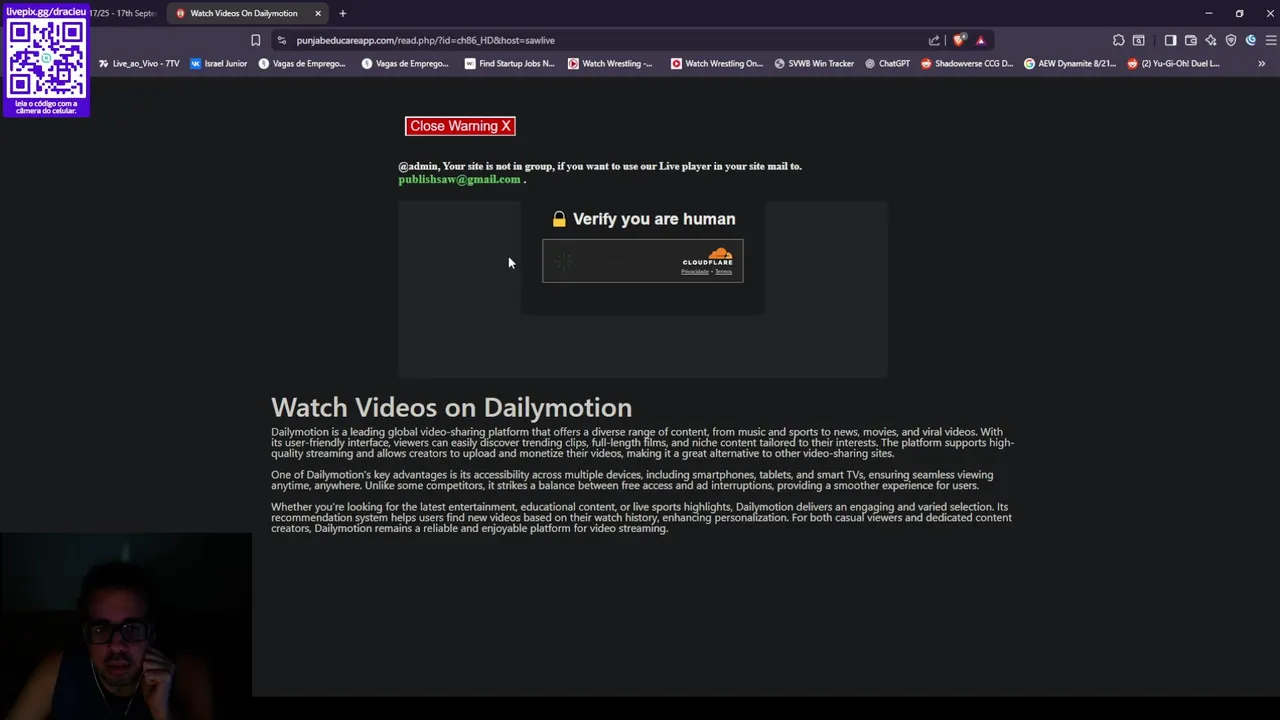Open the 'Israel Junior' bookmark
This screenshot has height=720, width=1280.
point(219,63)
